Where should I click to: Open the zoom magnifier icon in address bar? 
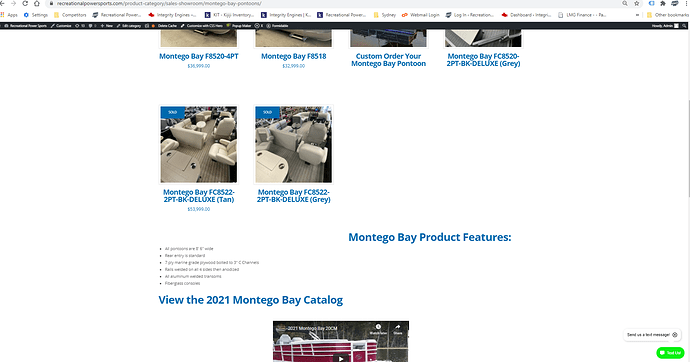625,4
